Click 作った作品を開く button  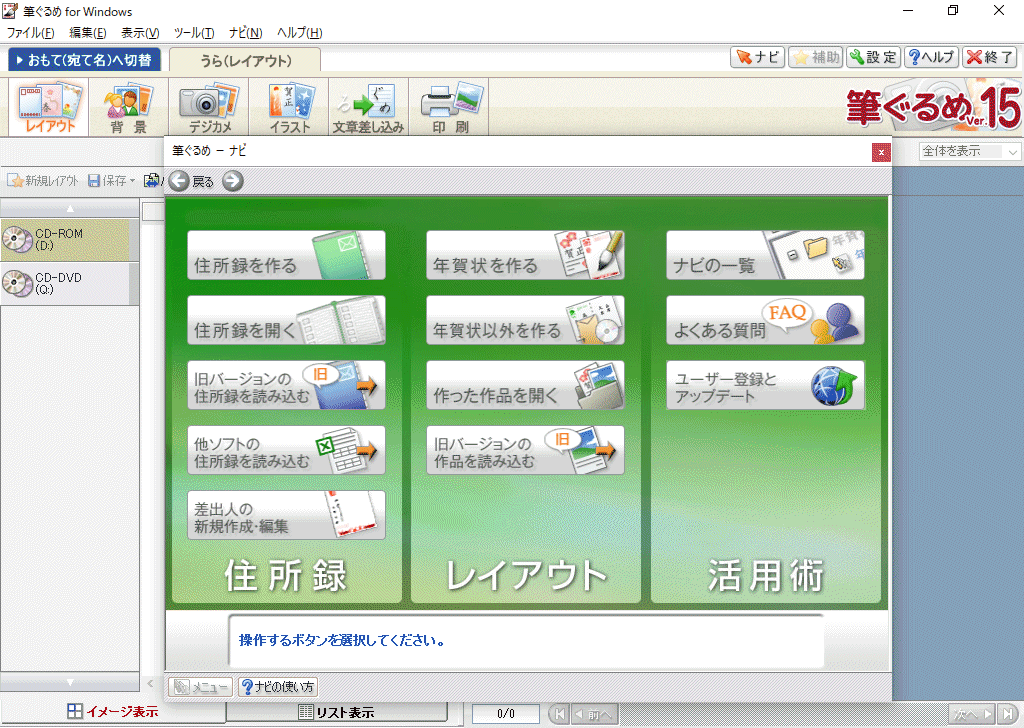[x=525, y=385]
